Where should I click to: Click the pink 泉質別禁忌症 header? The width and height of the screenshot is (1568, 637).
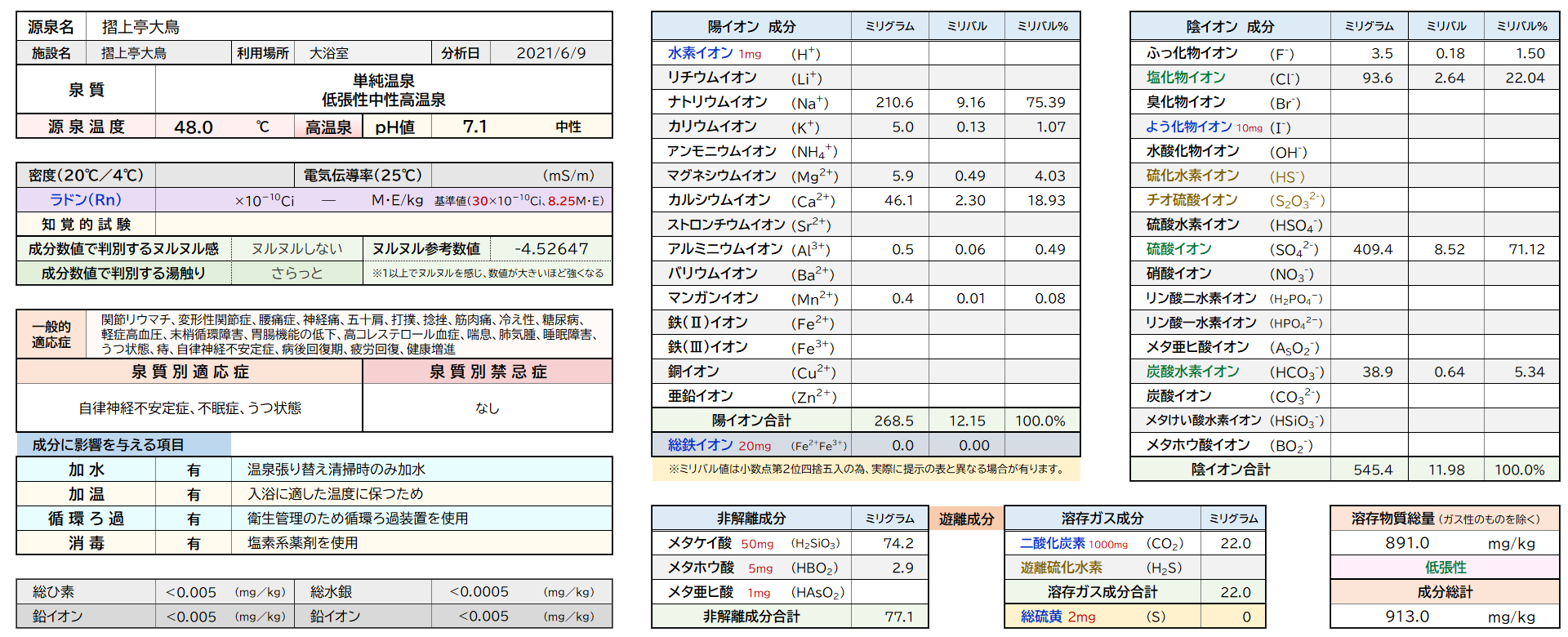coord(488,372)
